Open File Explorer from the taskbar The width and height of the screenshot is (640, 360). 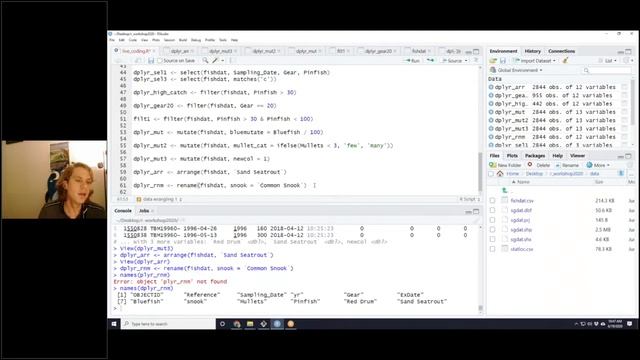(250, 324)
